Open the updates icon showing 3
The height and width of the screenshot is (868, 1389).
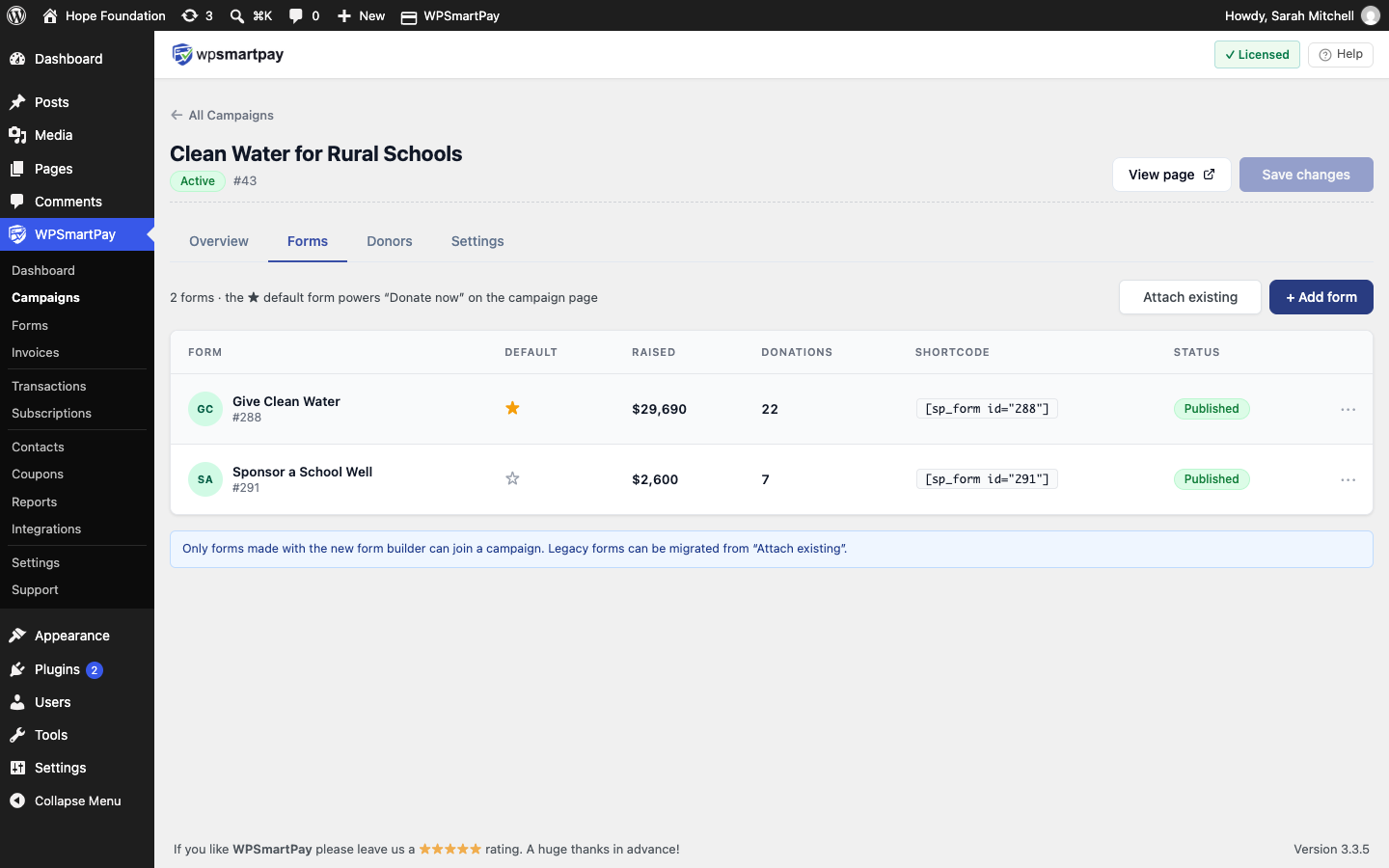pos(197,15)
